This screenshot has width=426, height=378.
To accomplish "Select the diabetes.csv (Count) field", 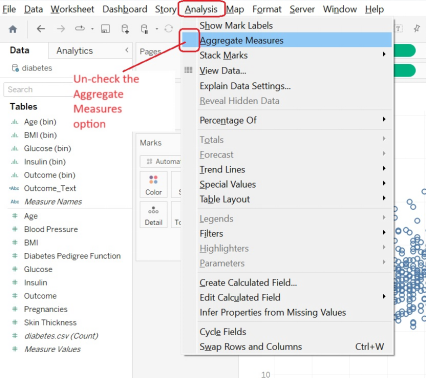I will pos(61,336).
